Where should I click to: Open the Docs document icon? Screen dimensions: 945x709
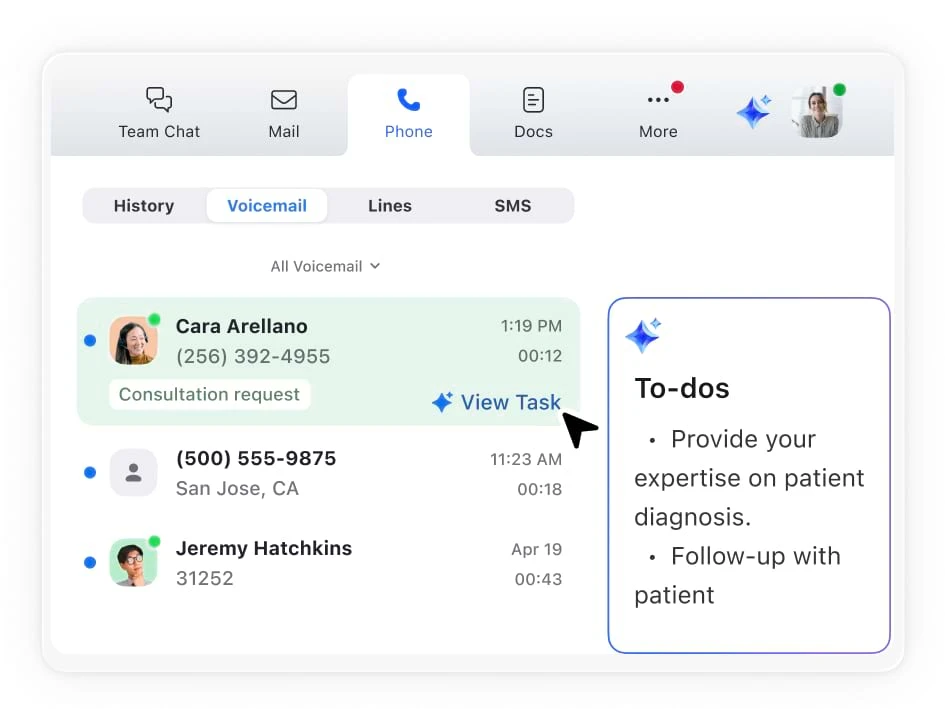[x=533, y=100]
